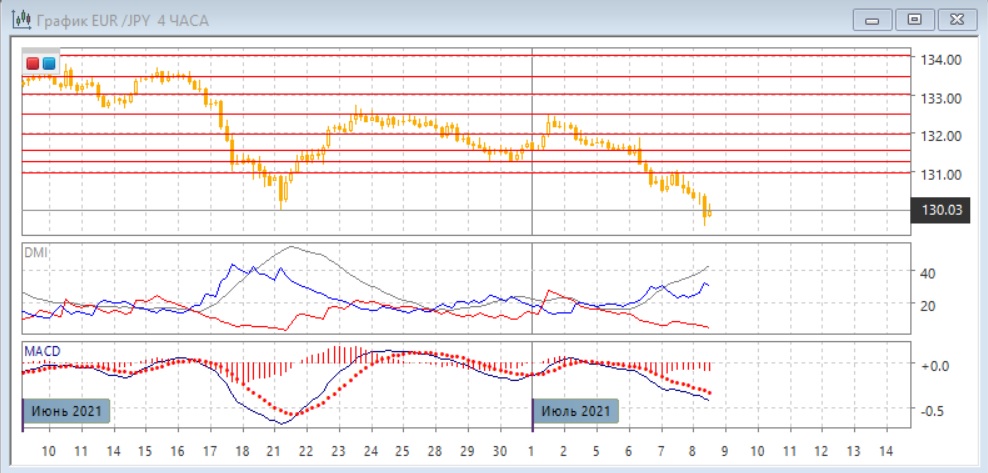Select the MACD indicator label

[x=41, y=350]
